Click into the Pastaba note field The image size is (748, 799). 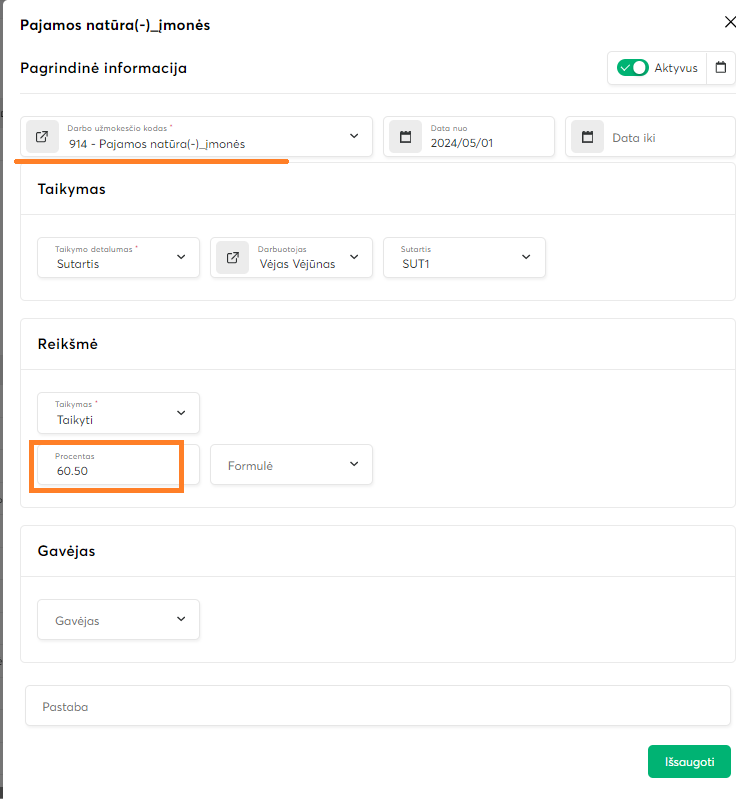click(x=377, y=706)
